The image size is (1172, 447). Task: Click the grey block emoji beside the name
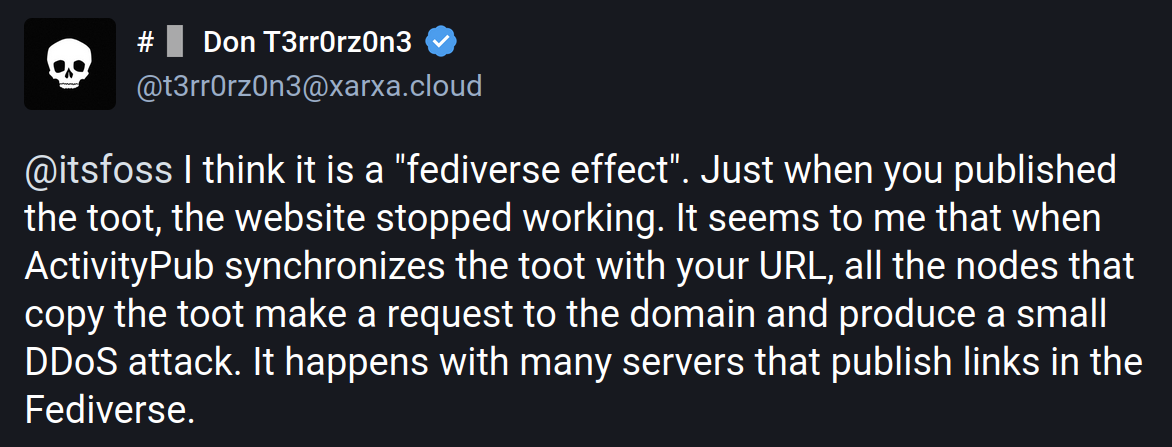coord(175,43)
